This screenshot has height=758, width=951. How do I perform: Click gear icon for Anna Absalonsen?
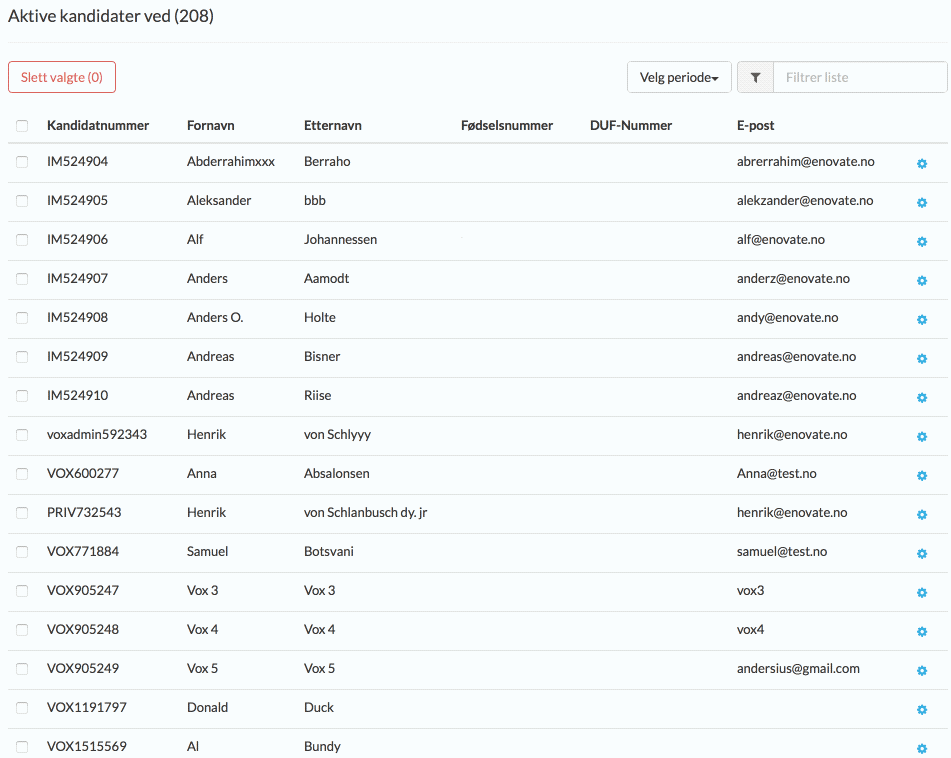tap(922, 475)
